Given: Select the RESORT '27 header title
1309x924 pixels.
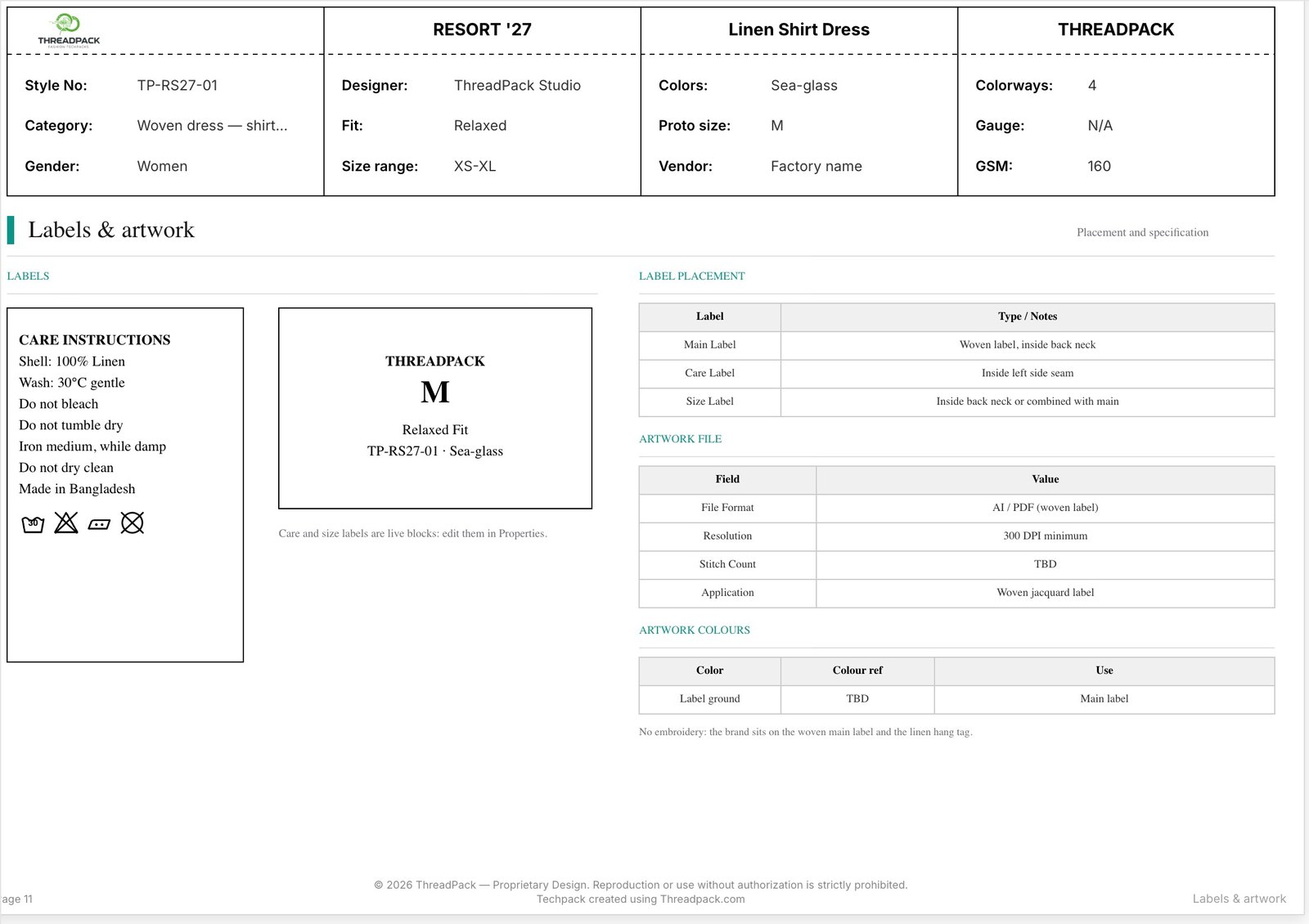Looking at the screenshot, I should pos(482,29).
